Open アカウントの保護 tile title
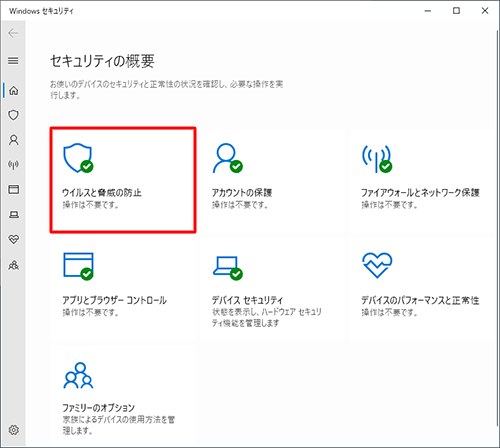The height and width of the screenshot is (448, 500). tap(242, 192)
